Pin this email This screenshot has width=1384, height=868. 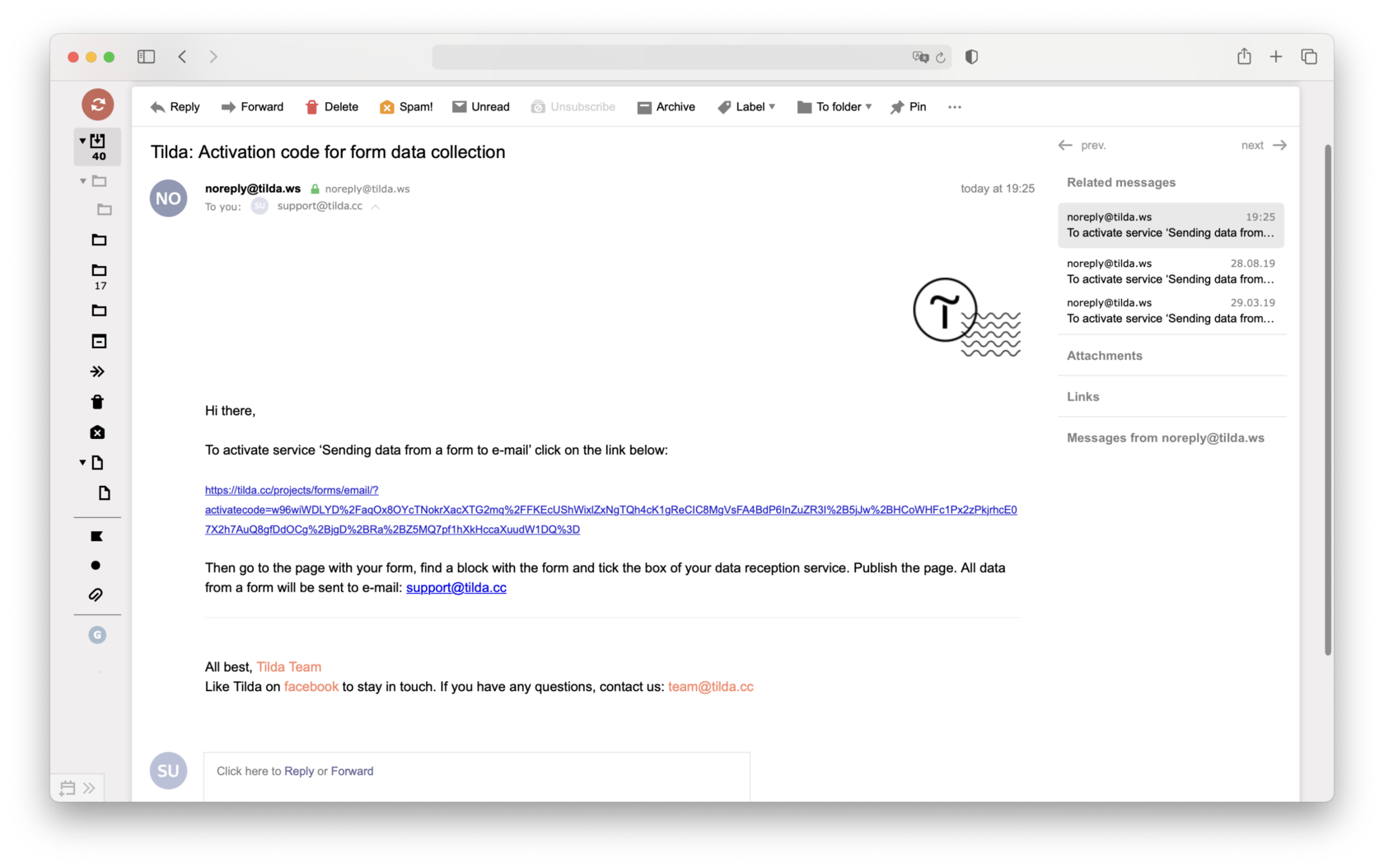click(x=908, y=107)
